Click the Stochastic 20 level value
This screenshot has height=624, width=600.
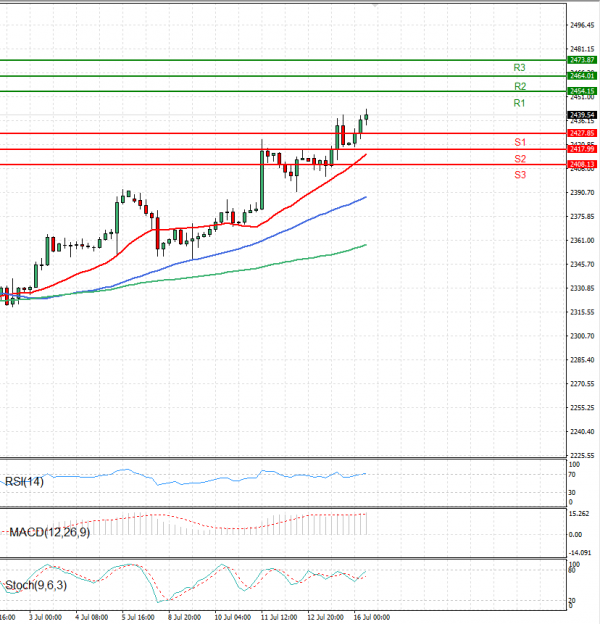click(x=572, y=601)
